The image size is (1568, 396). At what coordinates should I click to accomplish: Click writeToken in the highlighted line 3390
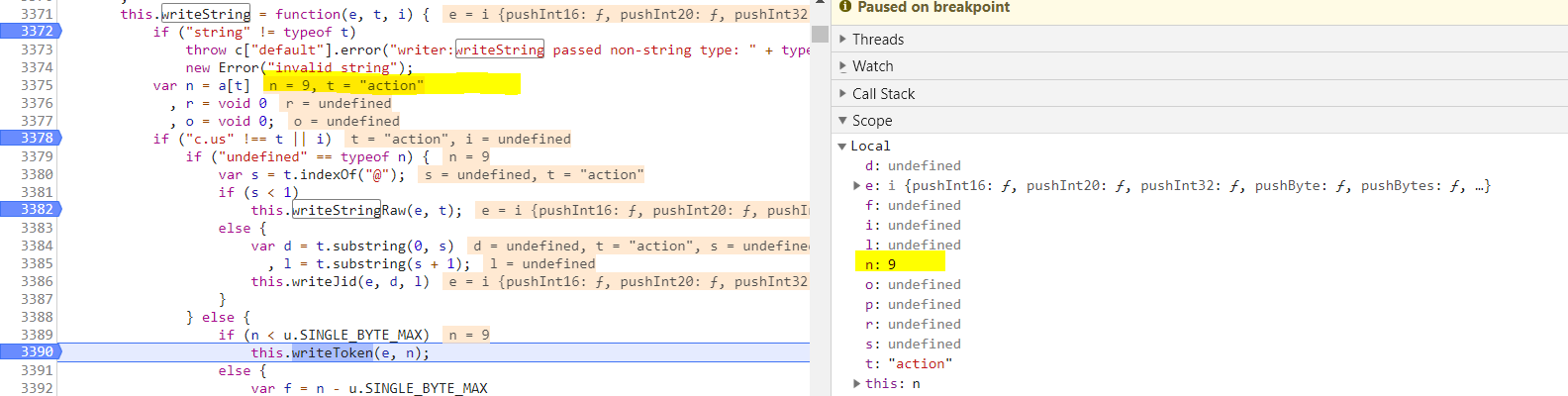[333, 352]
